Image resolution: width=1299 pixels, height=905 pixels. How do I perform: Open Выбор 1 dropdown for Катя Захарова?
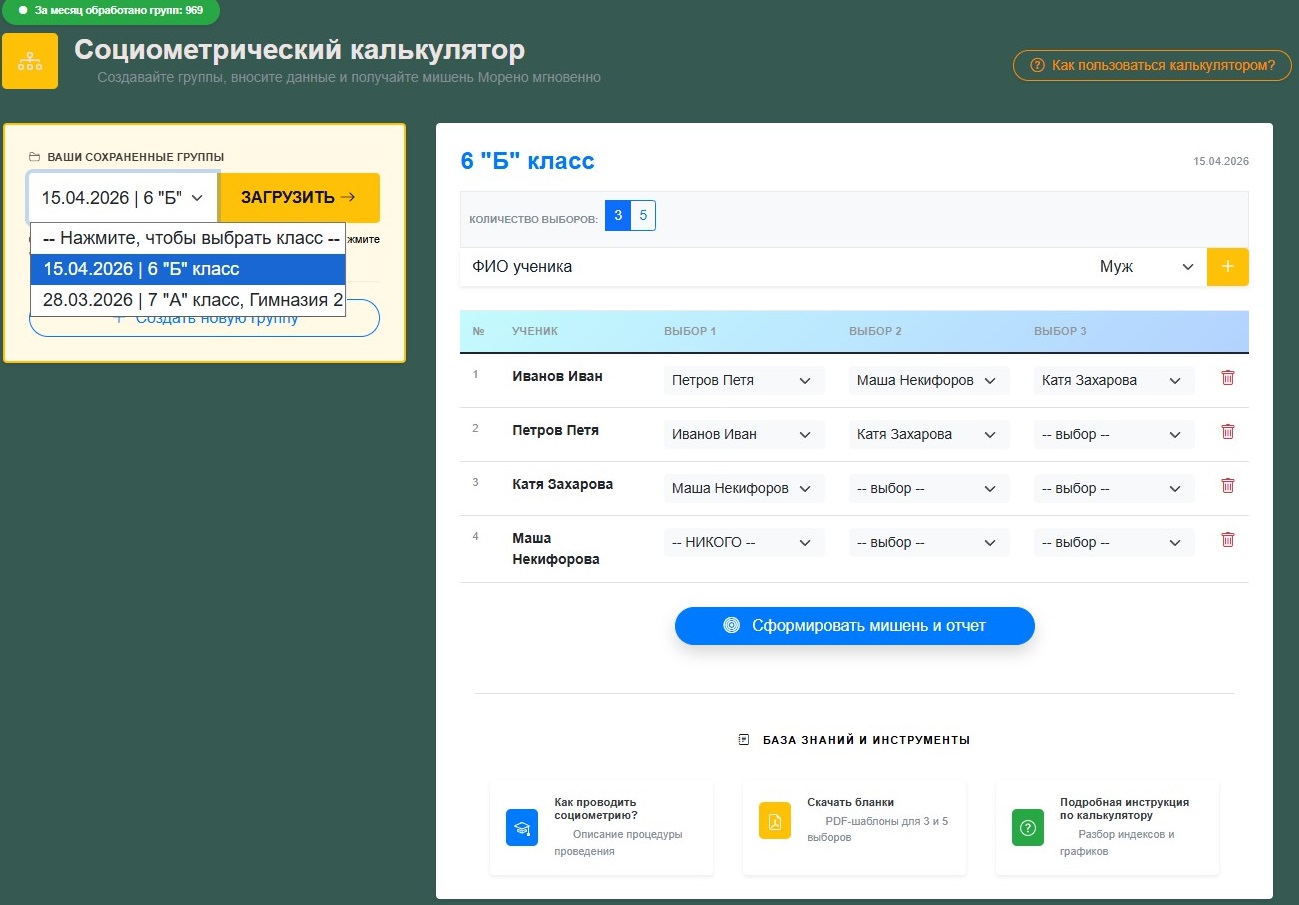tap(744, 487)
